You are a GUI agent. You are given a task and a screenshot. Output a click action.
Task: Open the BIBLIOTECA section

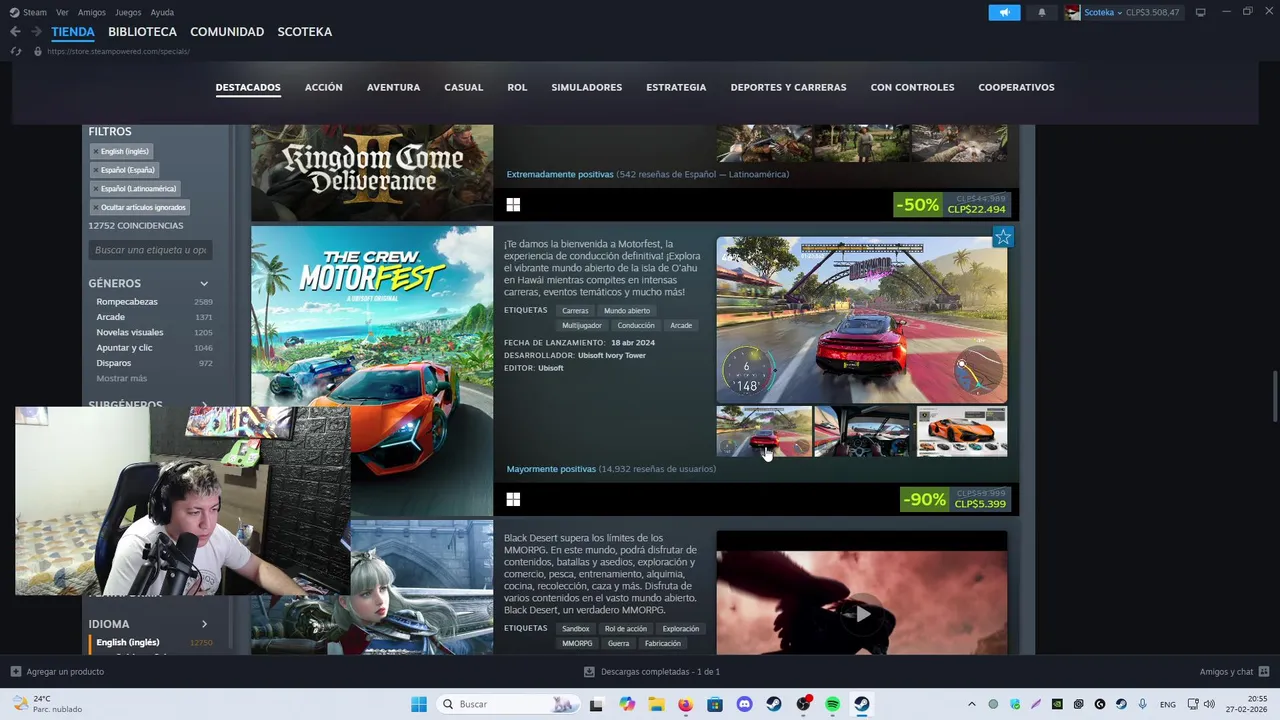[x=142, y=32]
